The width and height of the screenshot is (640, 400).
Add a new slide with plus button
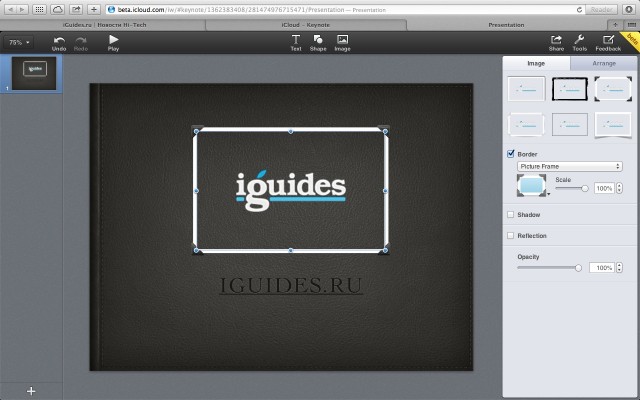(x=31, y=391)
